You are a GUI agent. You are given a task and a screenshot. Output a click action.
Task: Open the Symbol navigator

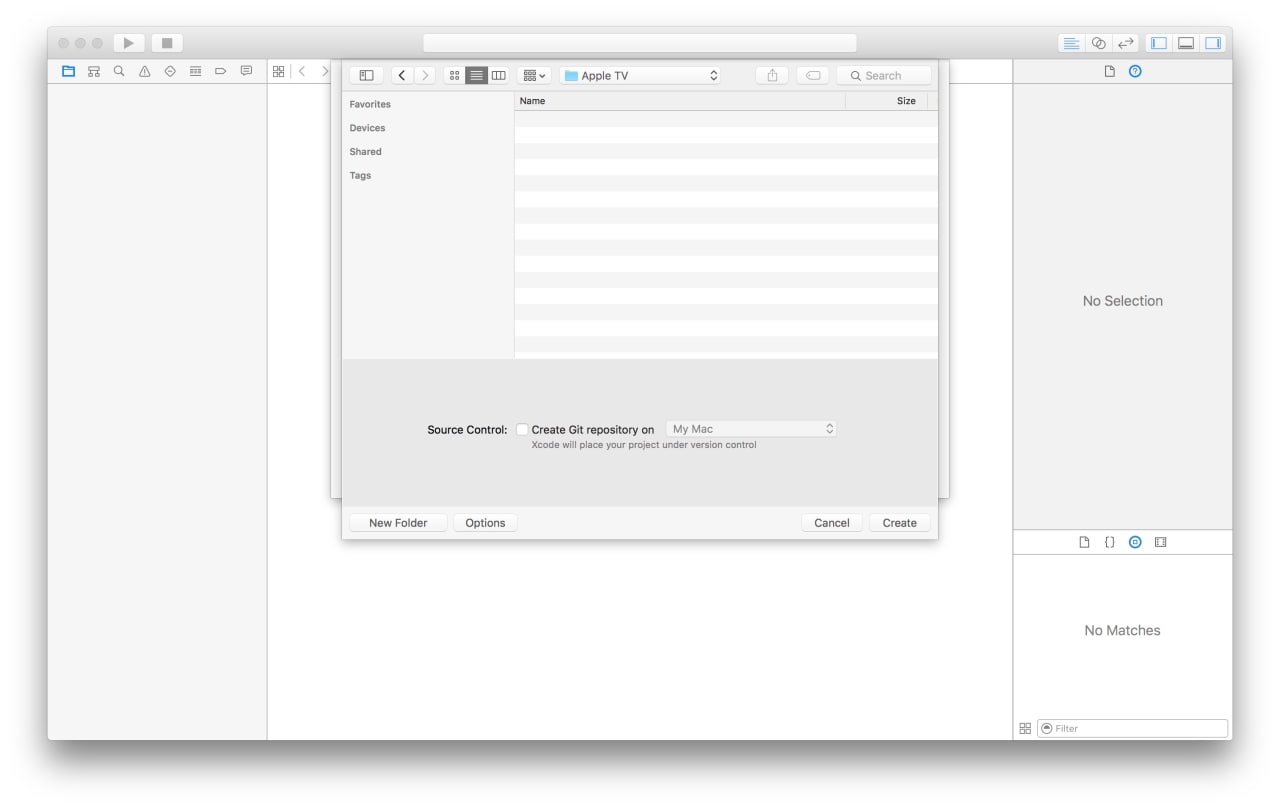(94, 71)
